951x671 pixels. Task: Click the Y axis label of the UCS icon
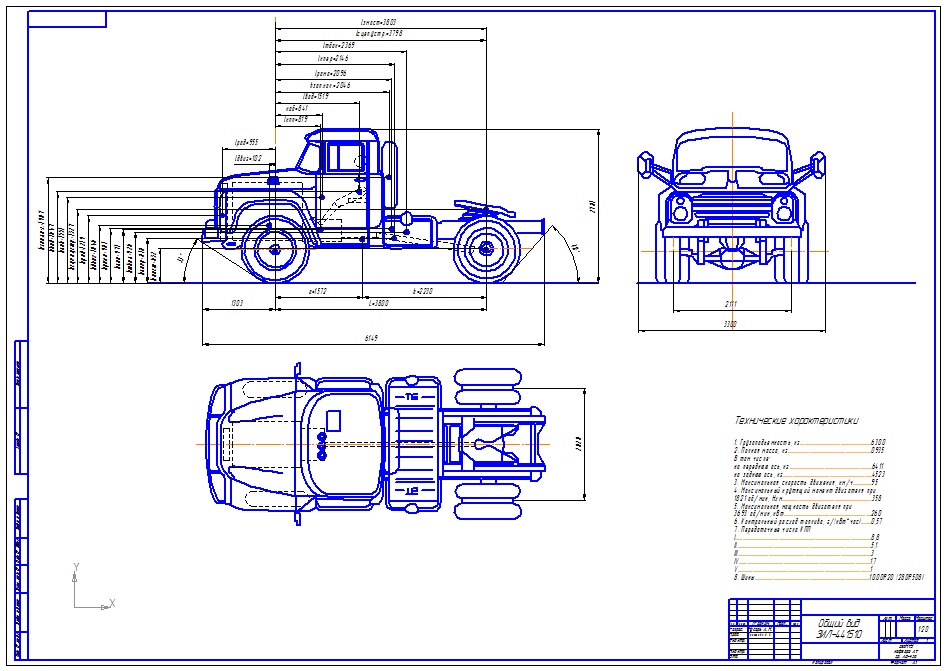(x=76, y=567)
